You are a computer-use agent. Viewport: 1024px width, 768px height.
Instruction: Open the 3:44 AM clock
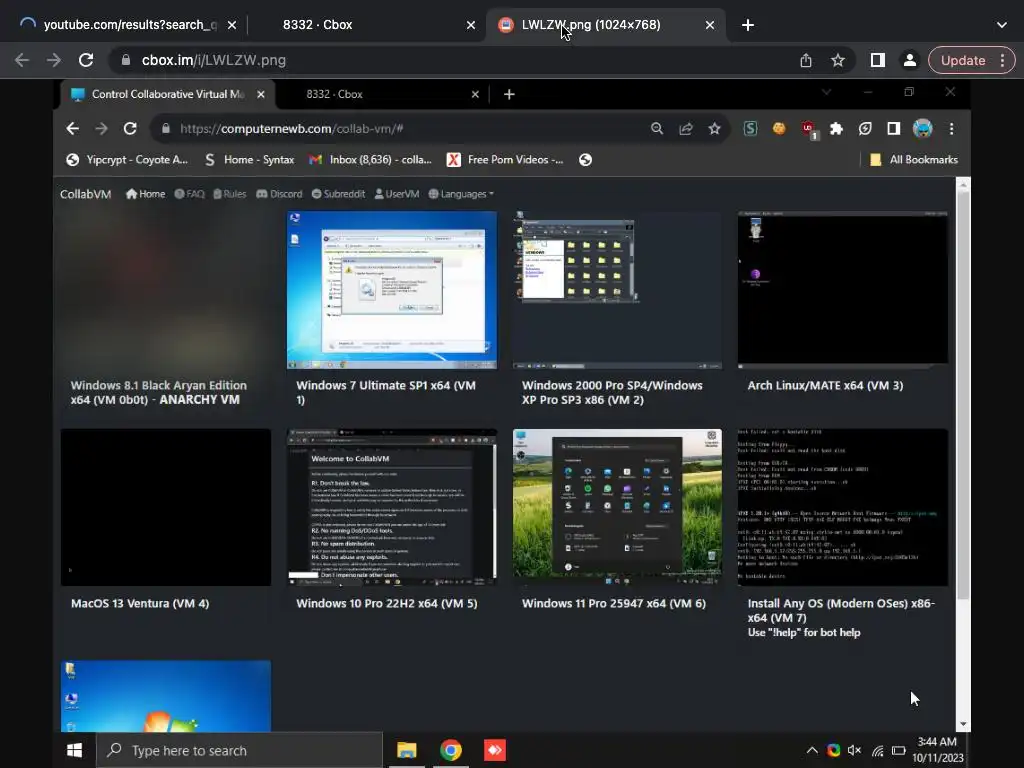938,750
